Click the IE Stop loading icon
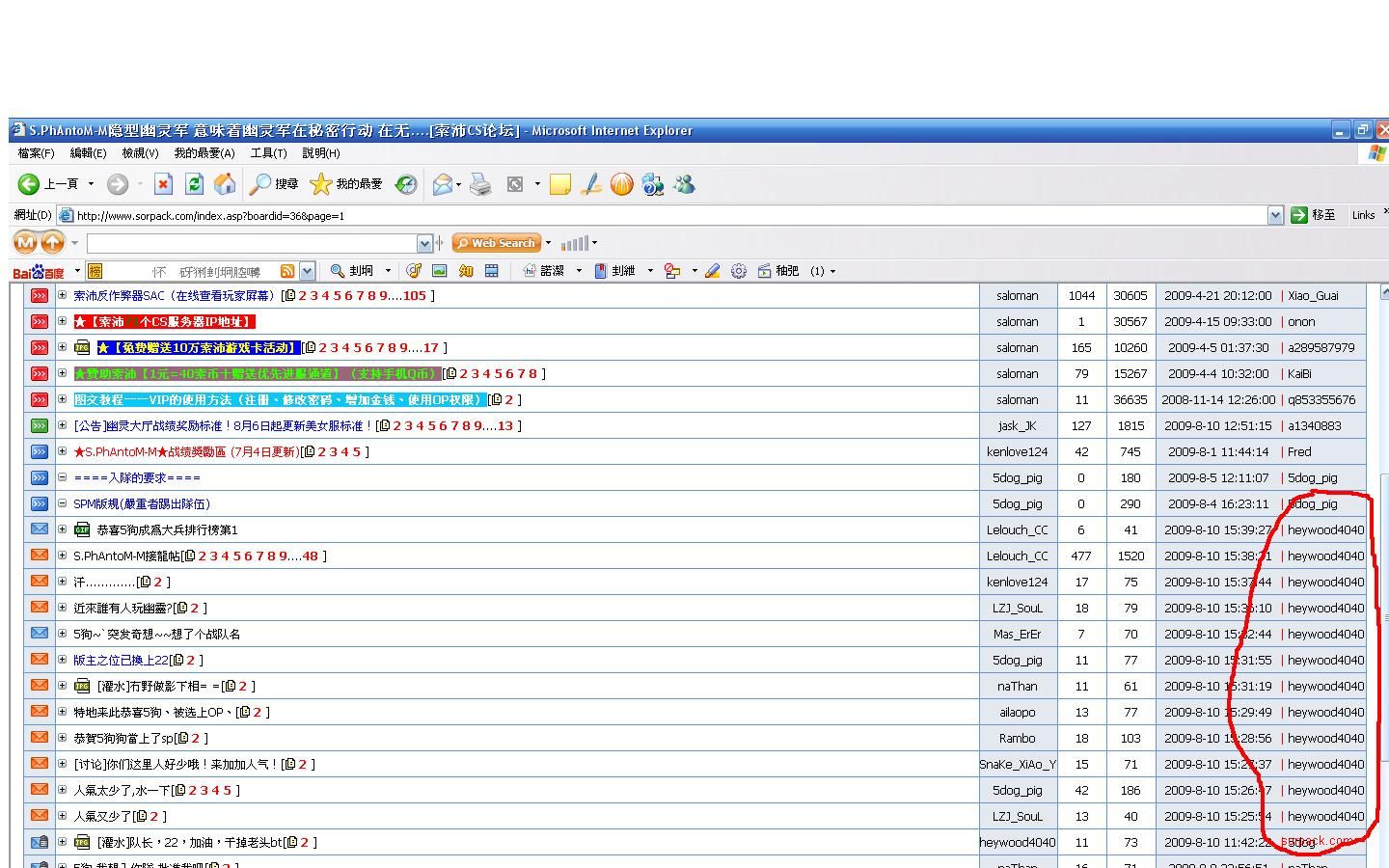Image resolution: width=1389 pixels, height=868 pixels. (163, 184)
